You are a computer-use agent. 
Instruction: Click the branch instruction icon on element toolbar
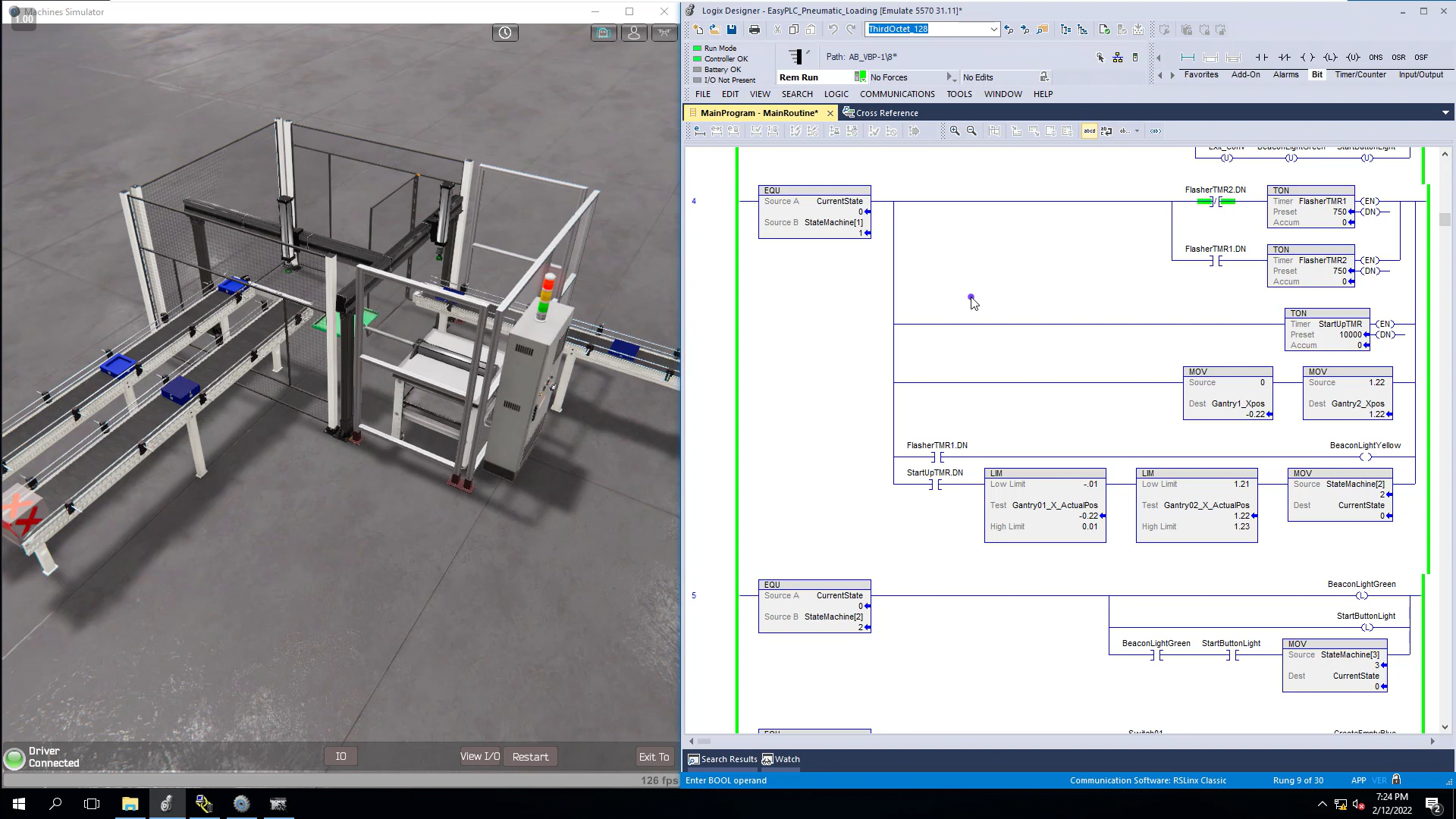tap(1210, 58)
